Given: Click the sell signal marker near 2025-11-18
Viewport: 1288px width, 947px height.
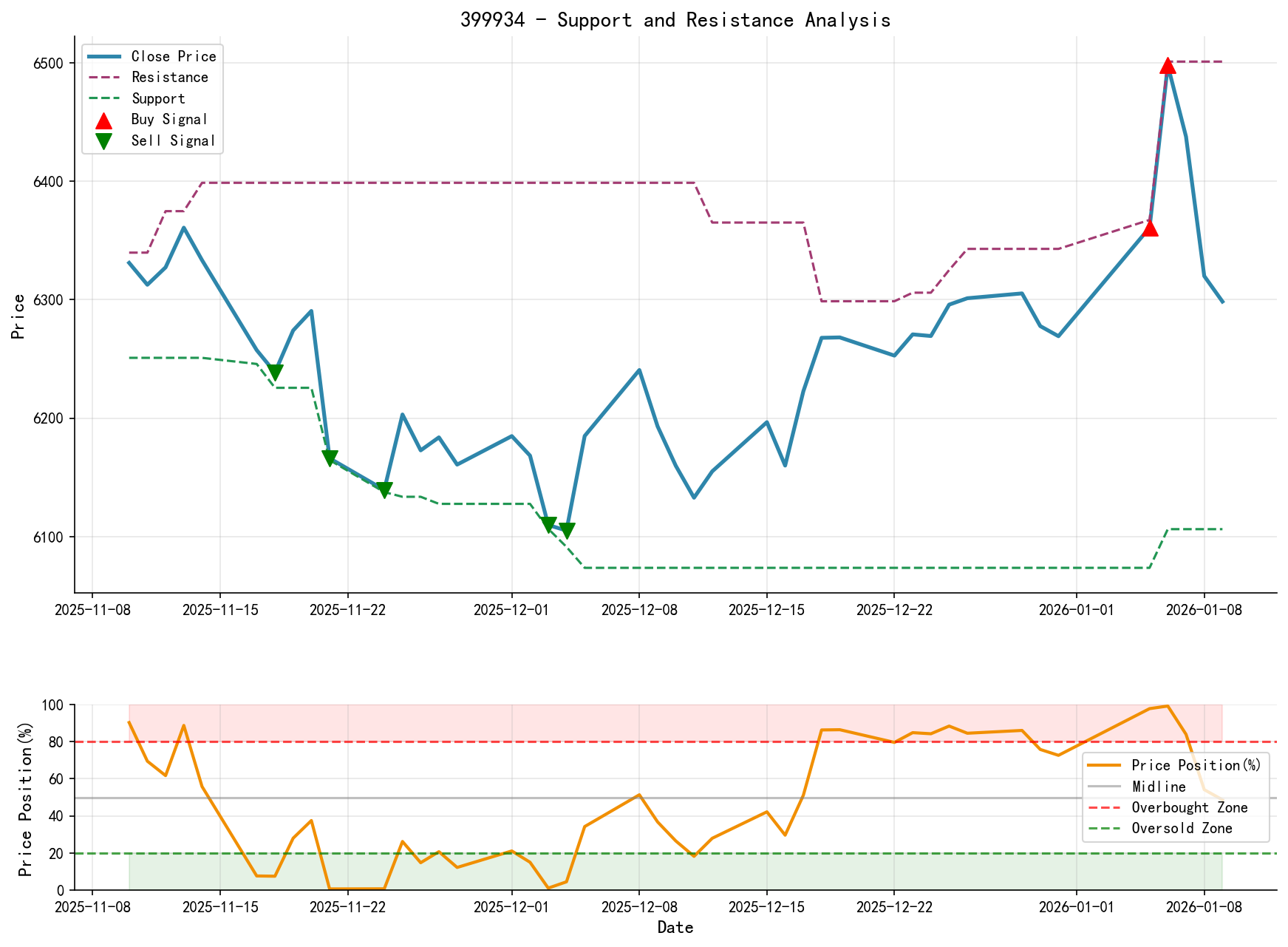Looking at the screenshot, I should (274, 372).
